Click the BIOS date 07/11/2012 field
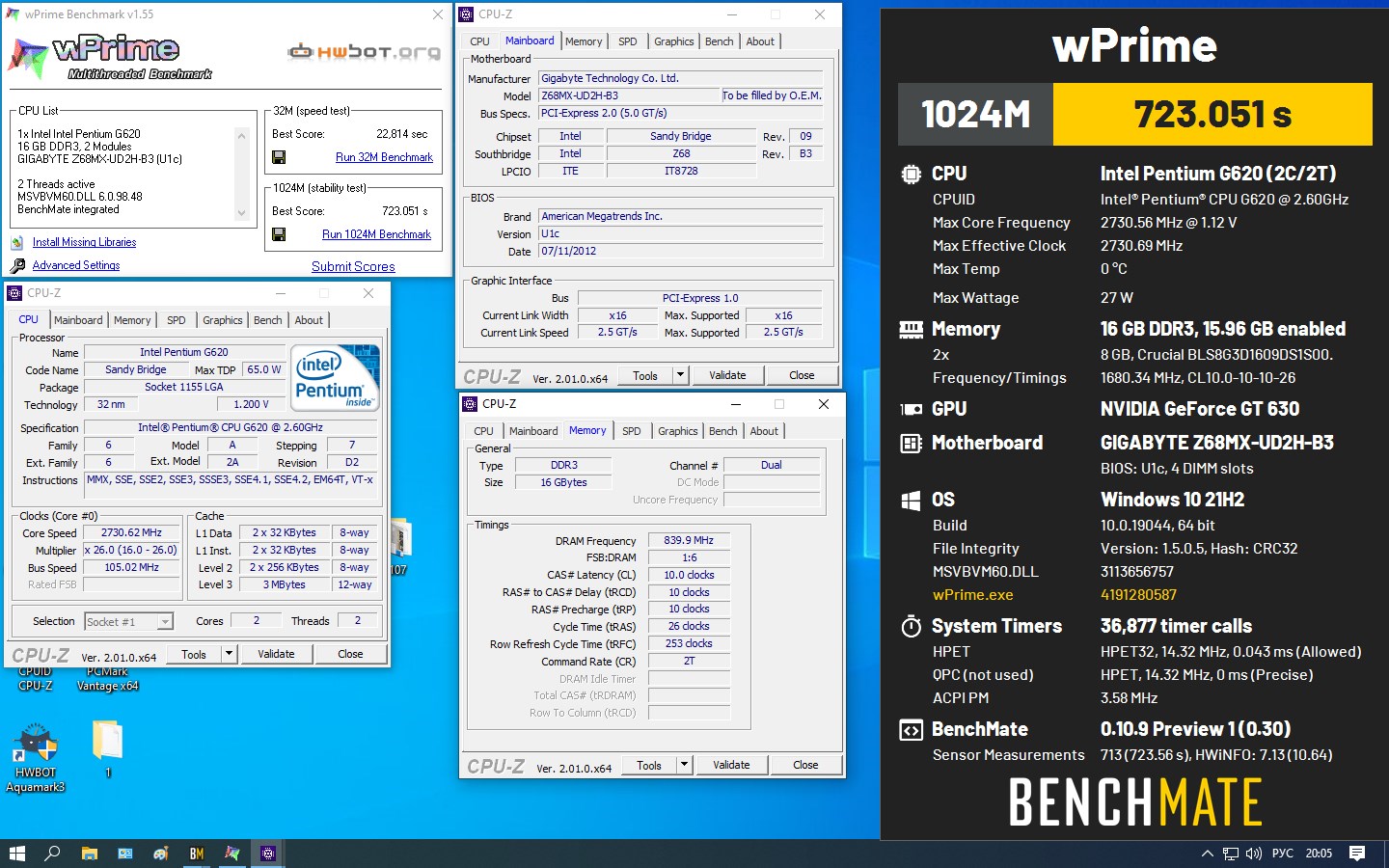The height and width of the screenshot is (868, 1389). pos(680,251)
